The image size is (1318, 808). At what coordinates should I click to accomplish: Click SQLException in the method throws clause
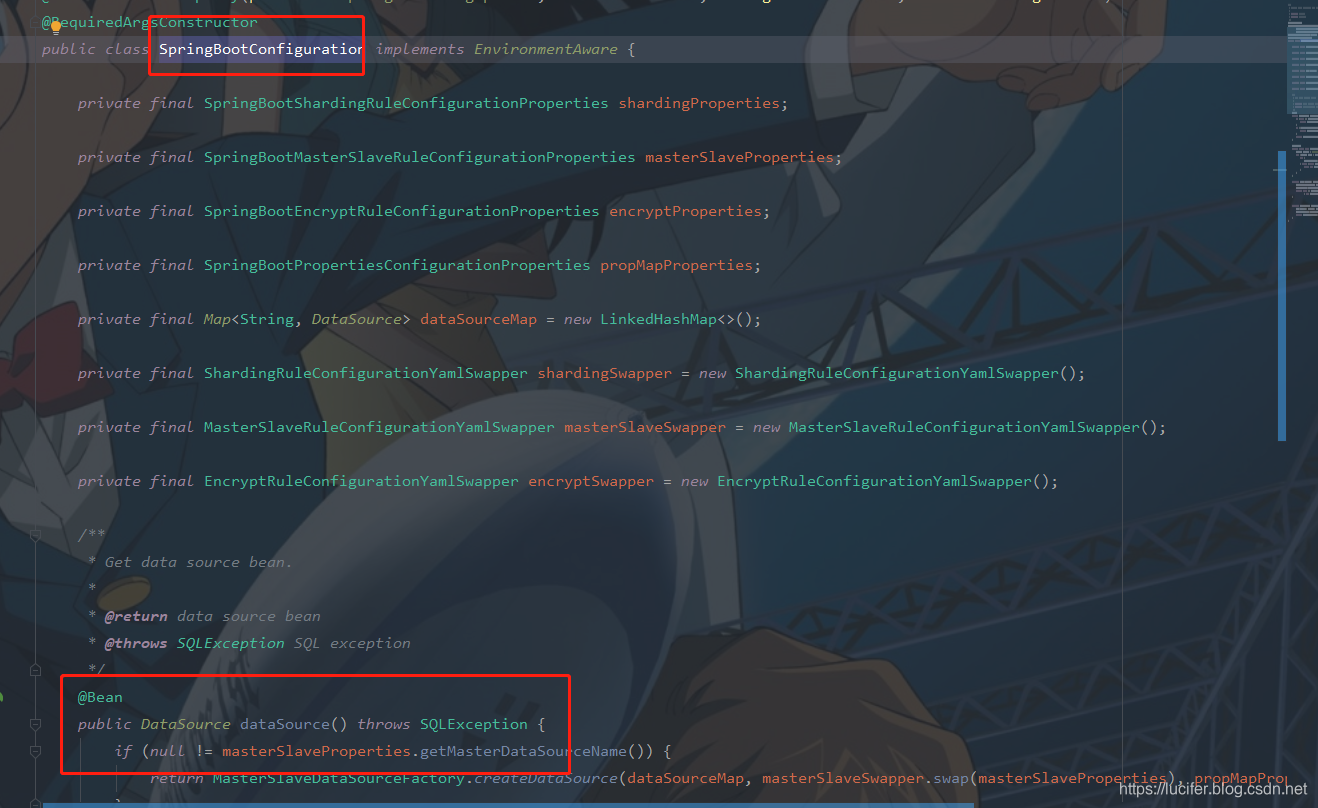(x=474, y=724)
